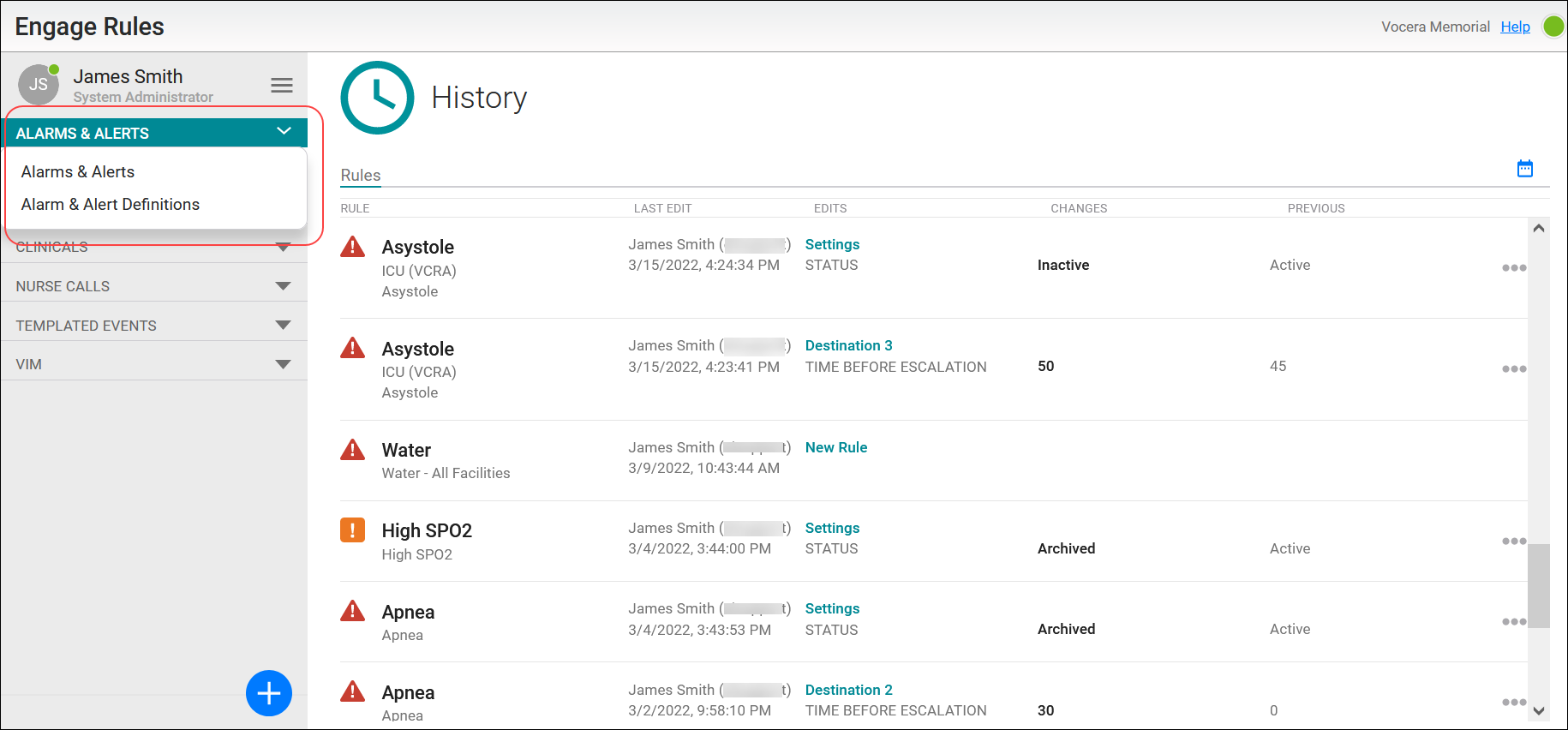The height and width of the screenshot is (730, 1568).
Task: Click the hamburger menu icon beside James Smith
Action: pos(282,85)
